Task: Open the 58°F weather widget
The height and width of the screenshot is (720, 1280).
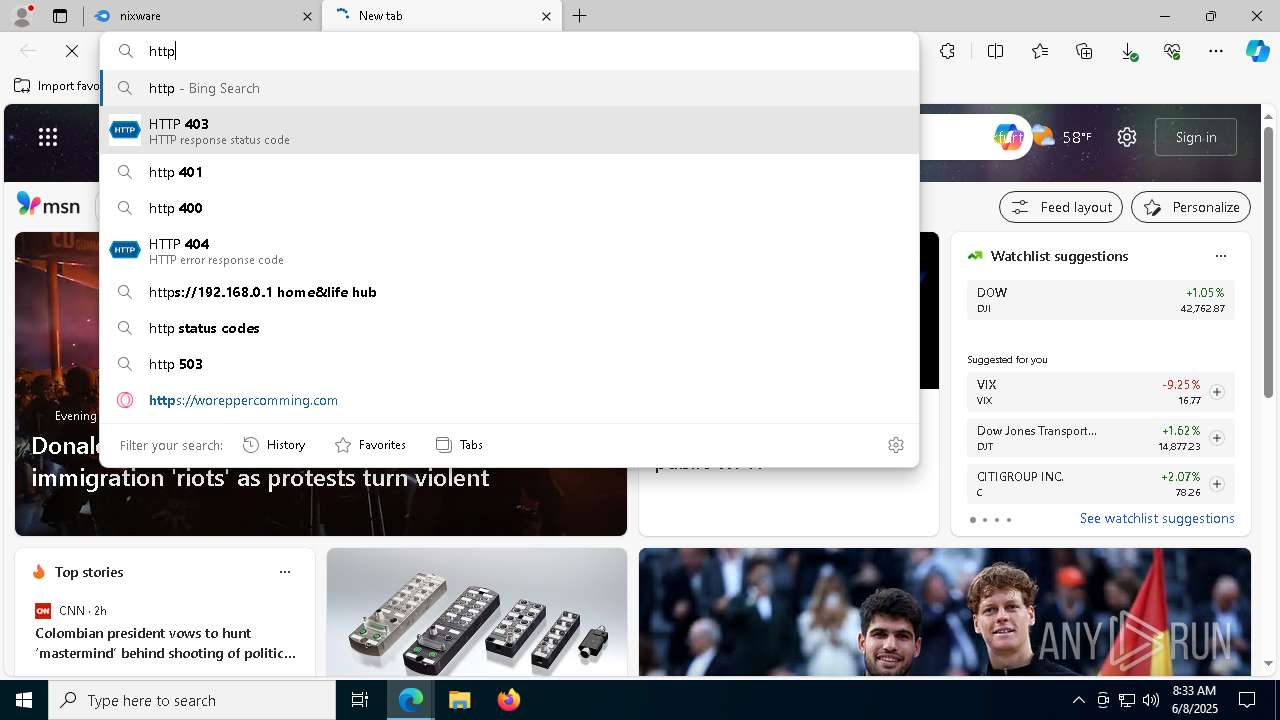Action: click(1062, 137)
